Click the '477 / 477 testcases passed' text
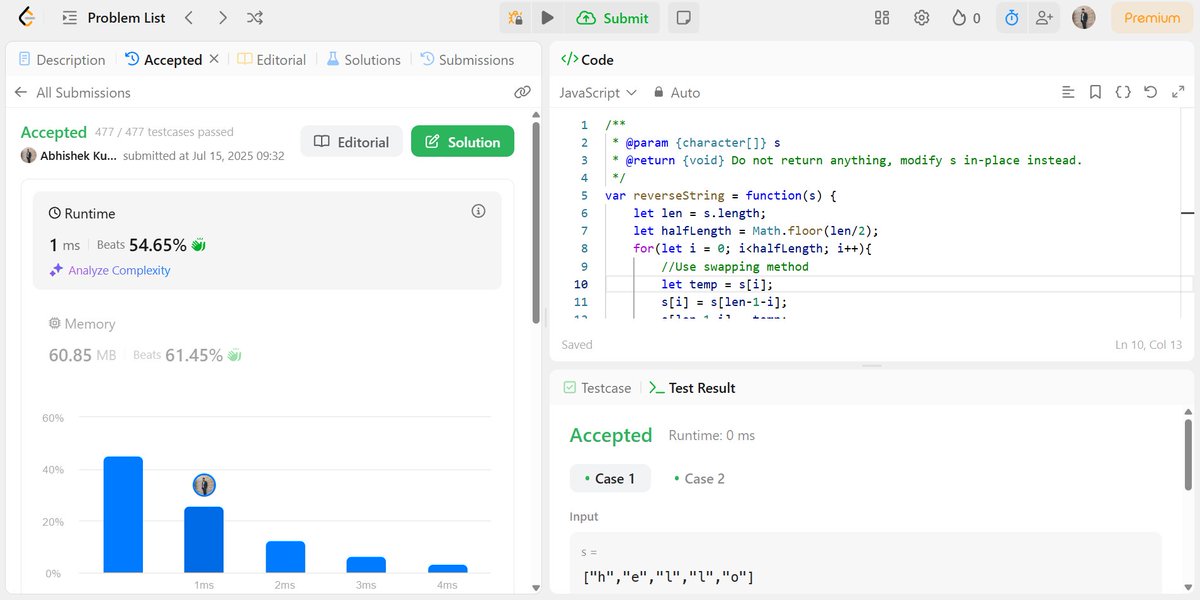 pos(164,132)
